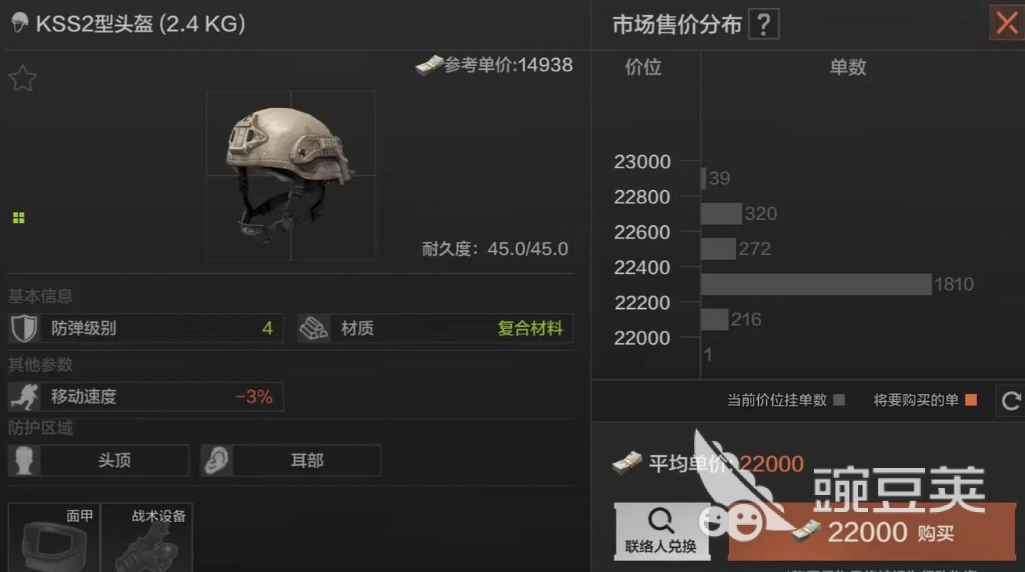This screenshot has width=1025, height=572.
Task: Refresh market listings with the reload icon
Action: click(x=1011, y=400)
